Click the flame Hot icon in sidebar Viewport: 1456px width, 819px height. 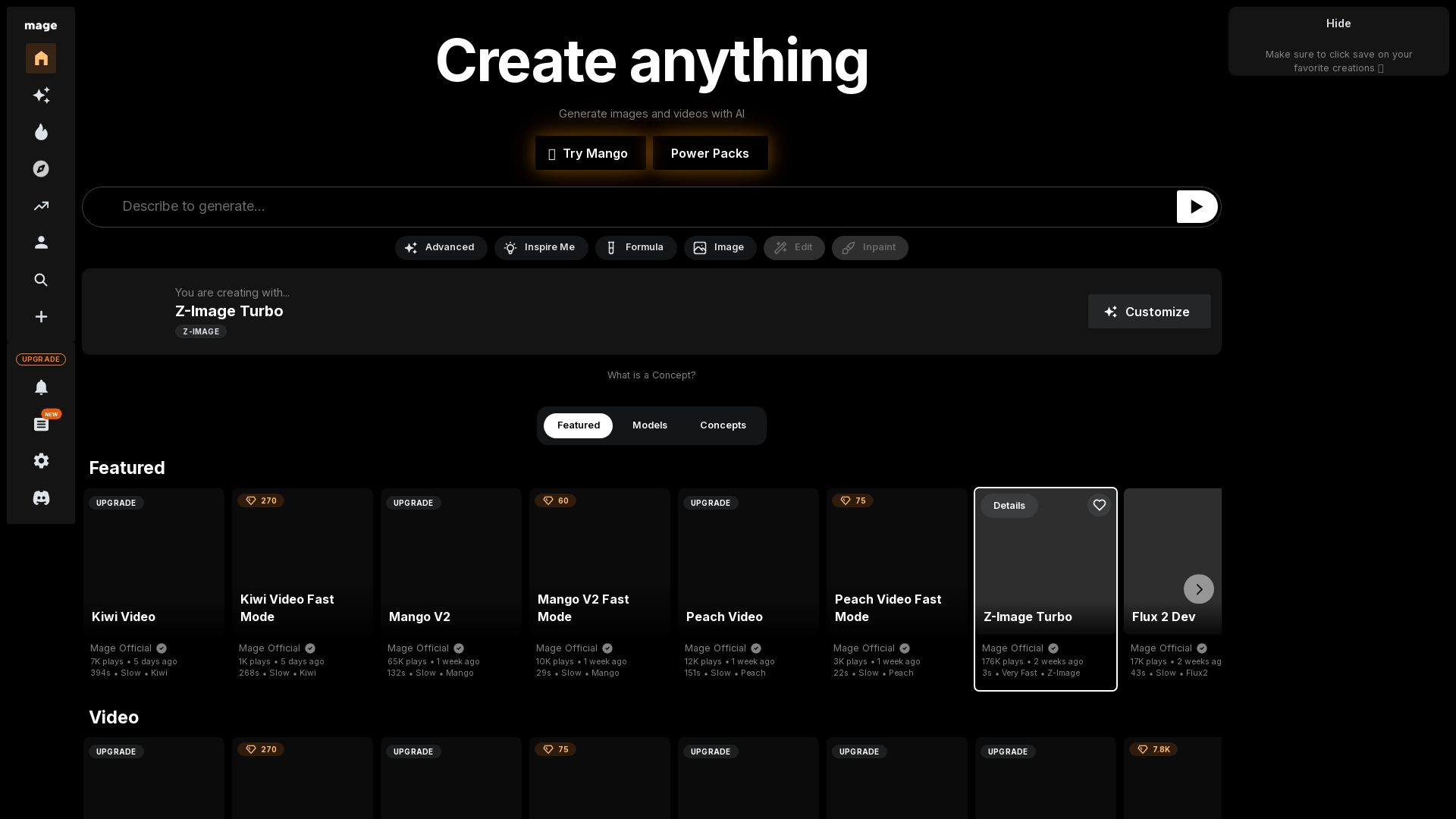pyautogui.click(x=41, y=132)
